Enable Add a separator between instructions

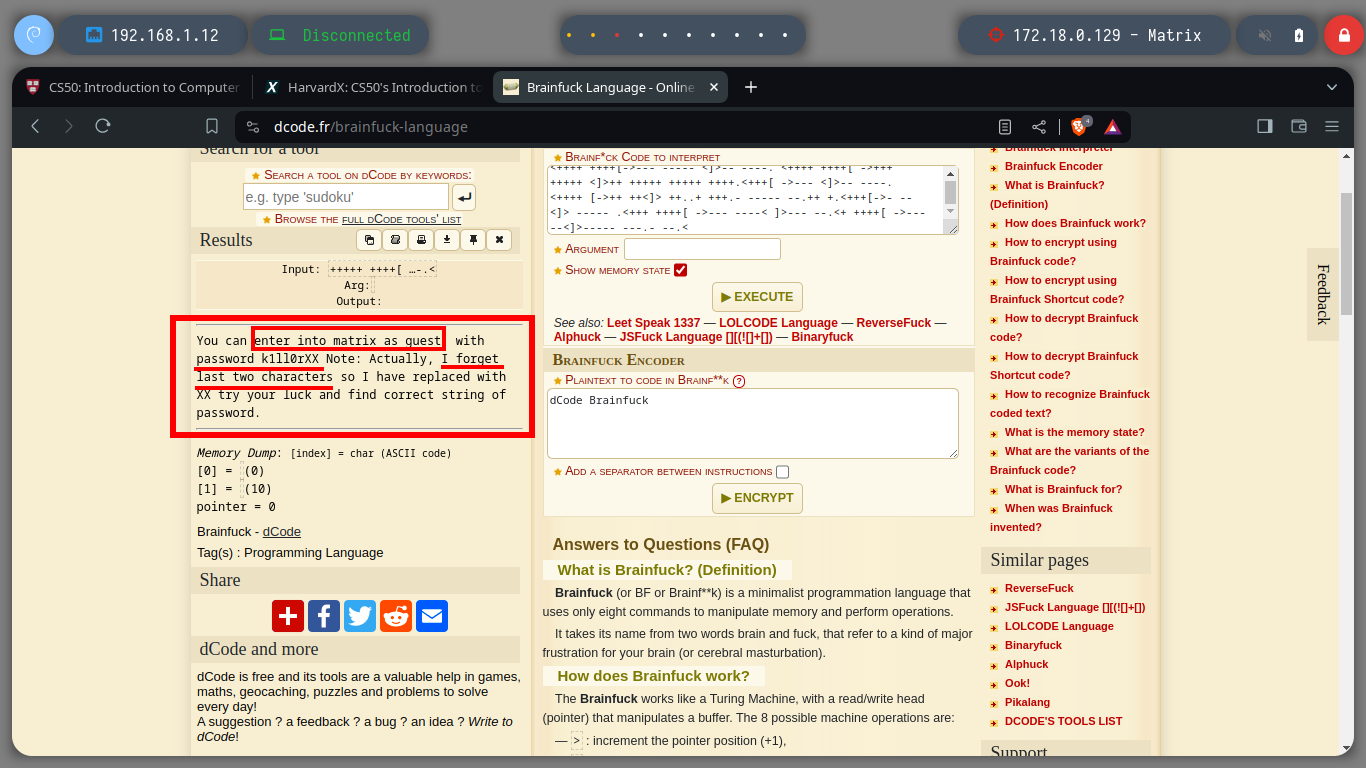(782, 472)
